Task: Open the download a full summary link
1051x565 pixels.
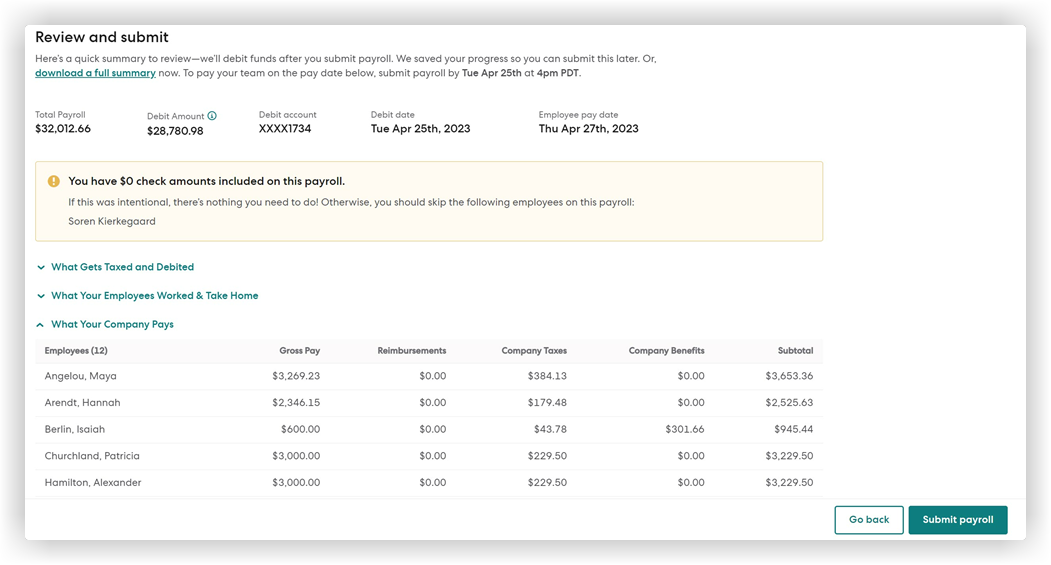Action: coord(95,73)
